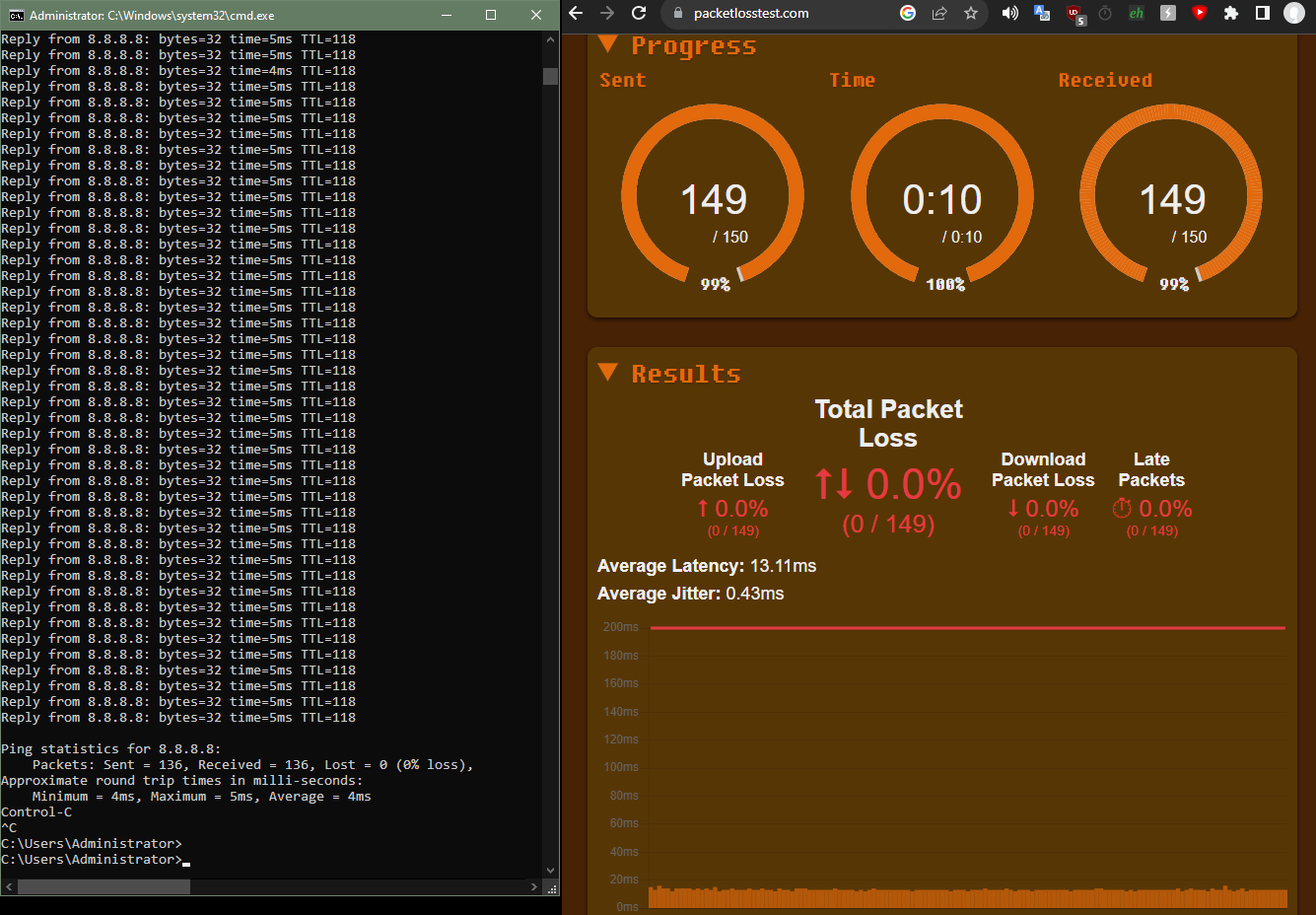Bookmark this tab with the star icon

(971, 13)
